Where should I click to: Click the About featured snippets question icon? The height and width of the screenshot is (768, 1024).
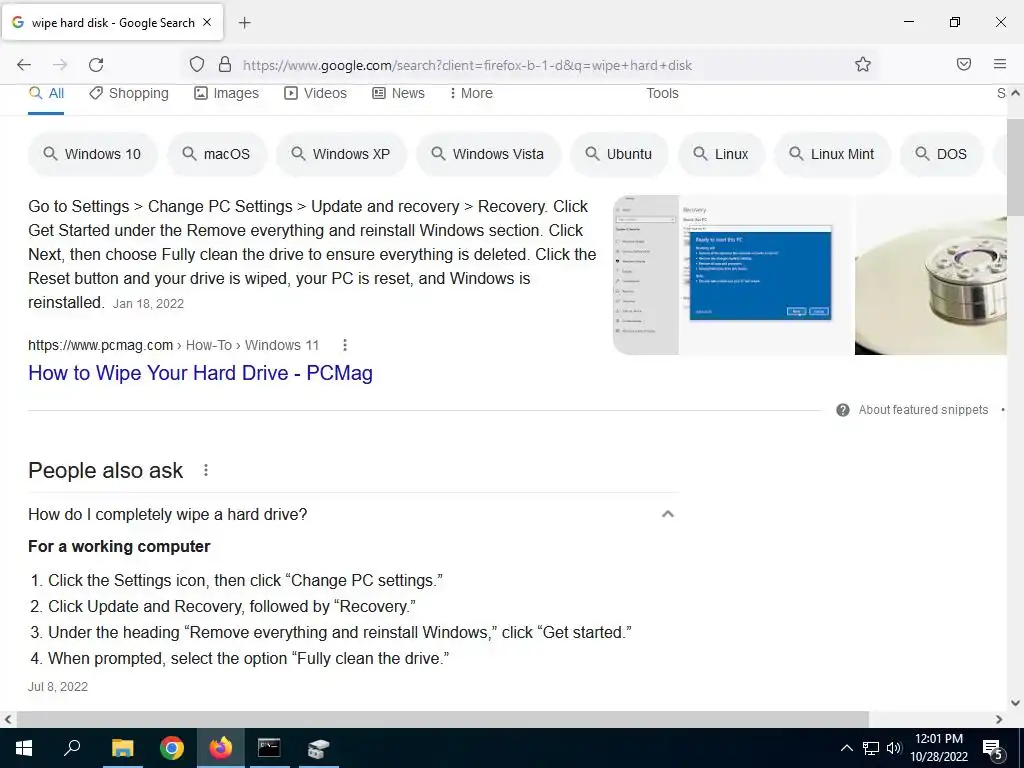[x=843, y=410]
